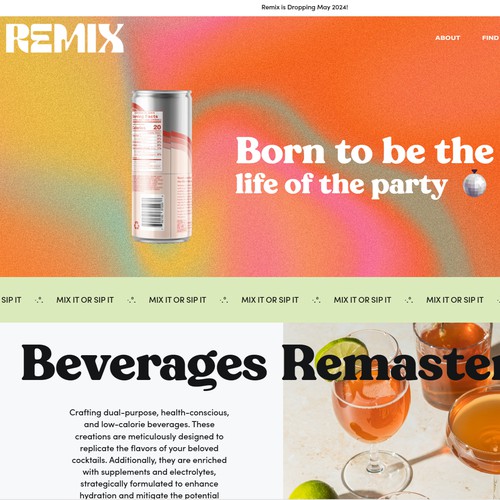Select the 'Born to be the' headline
The width and height of the screenshot is (500, 500).
tap(365, 151)
